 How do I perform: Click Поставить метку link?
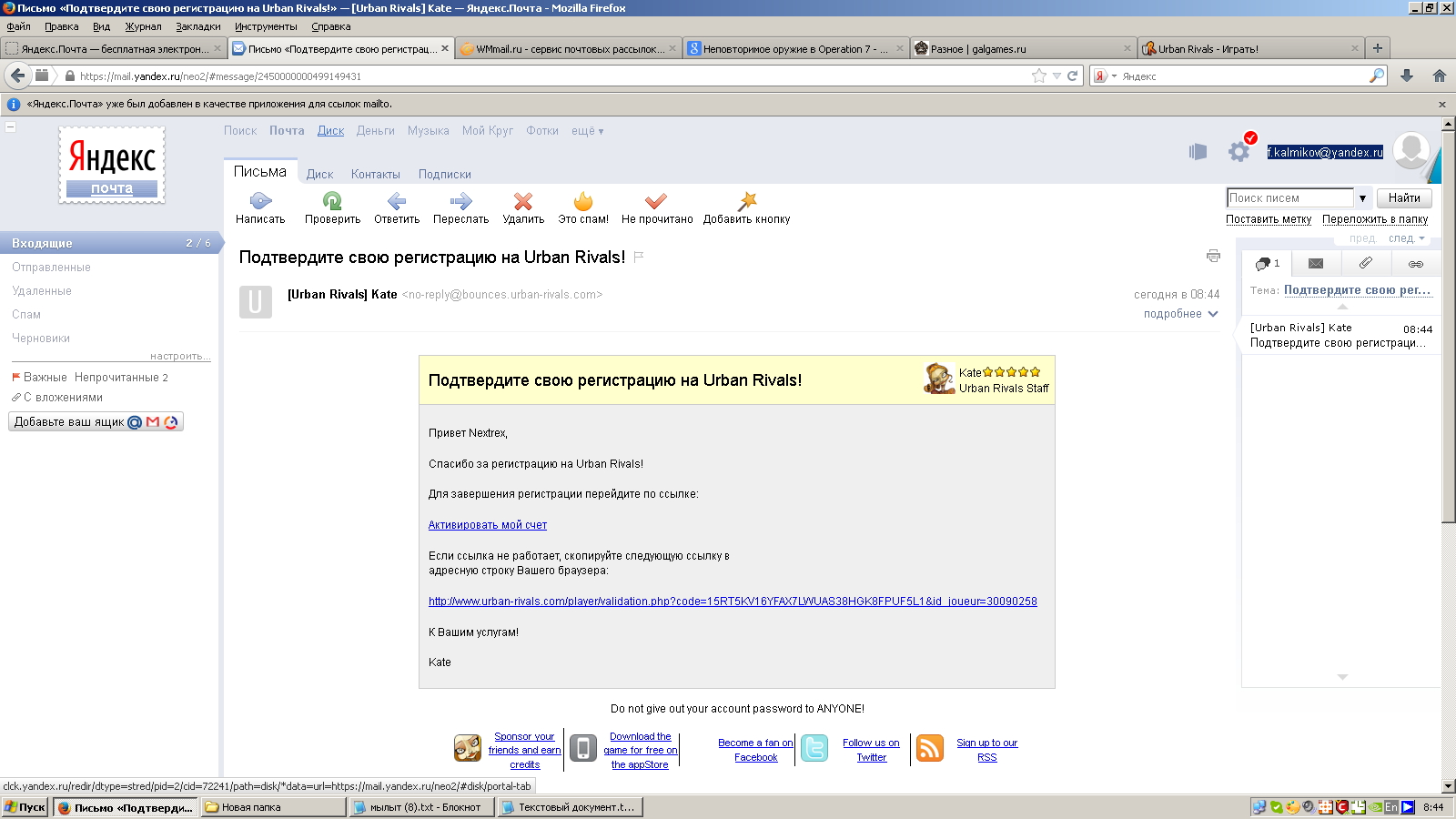point(1269,219)
